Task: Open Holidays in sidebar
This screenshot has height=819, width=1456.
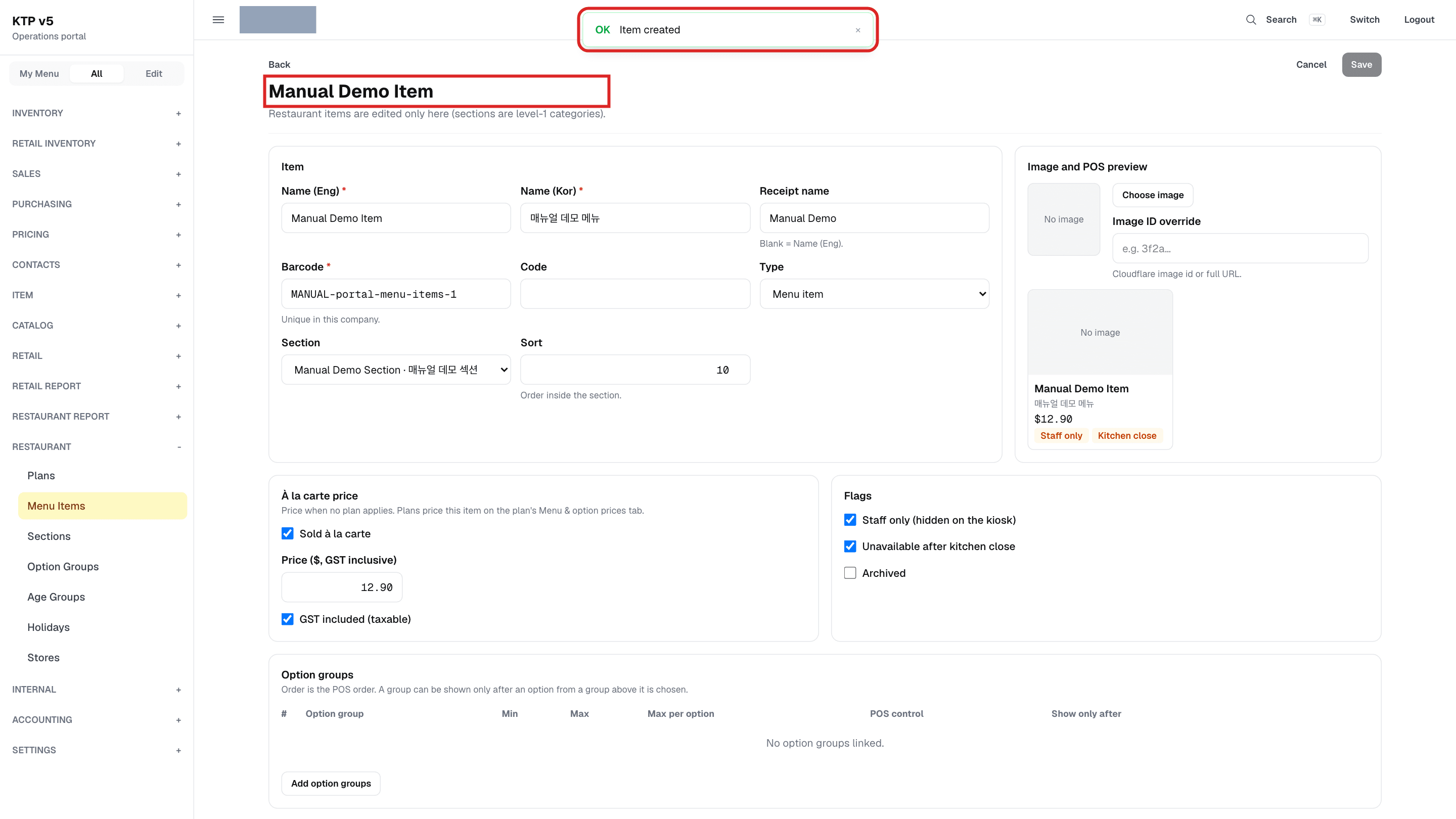Action: [x=102, y=627]
